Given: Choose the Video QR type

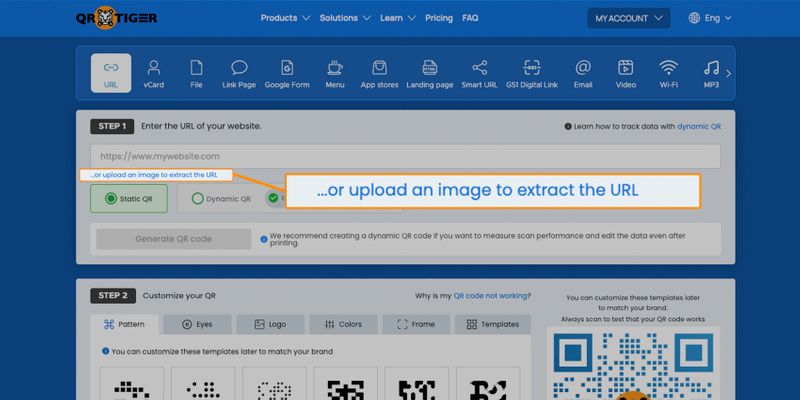Looking at the screenshot, I should [x=626, y=73].
